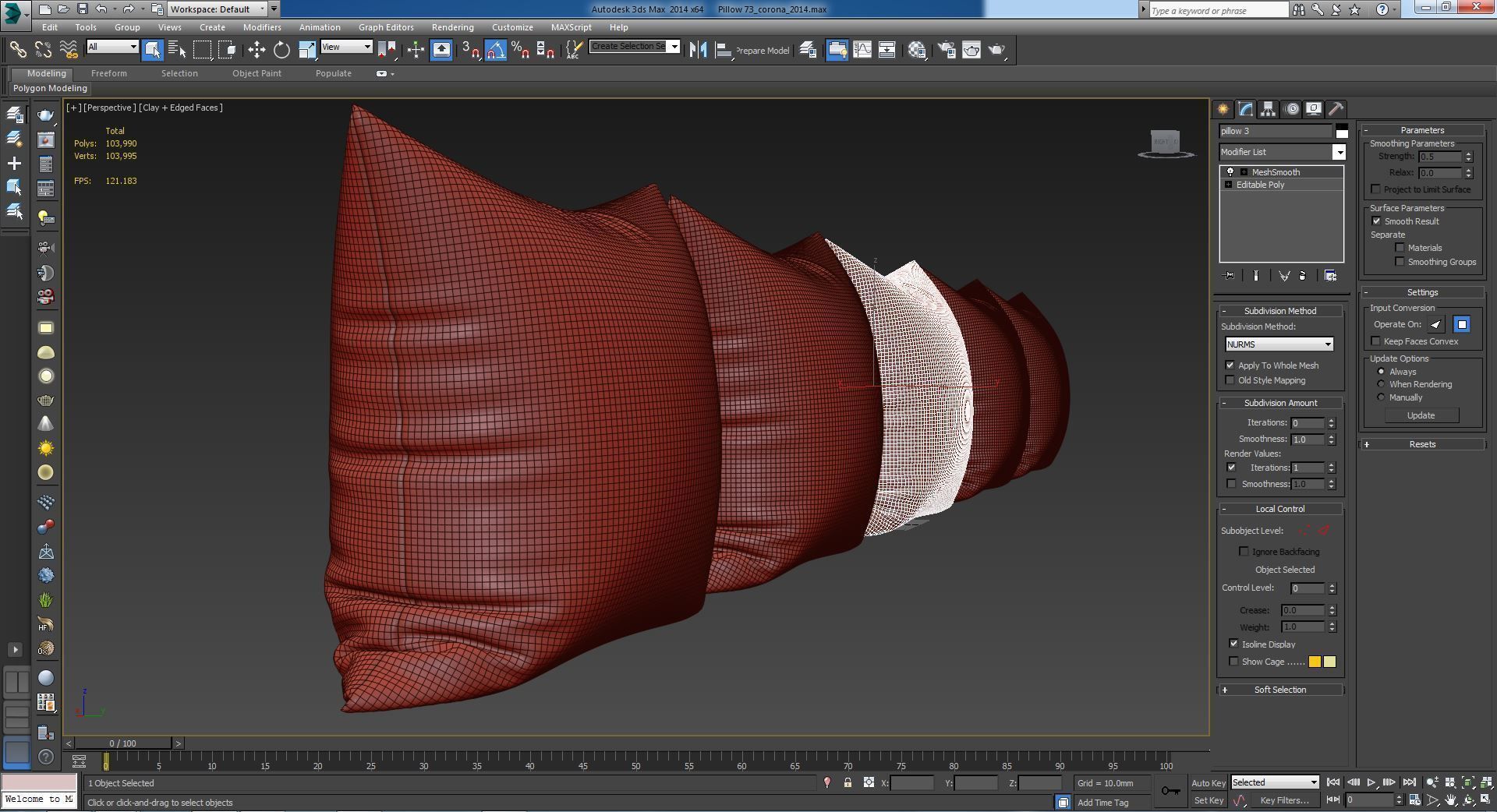1497x812 pixels.
Task: Click the Unlink Selection tool
Action: 43,50
